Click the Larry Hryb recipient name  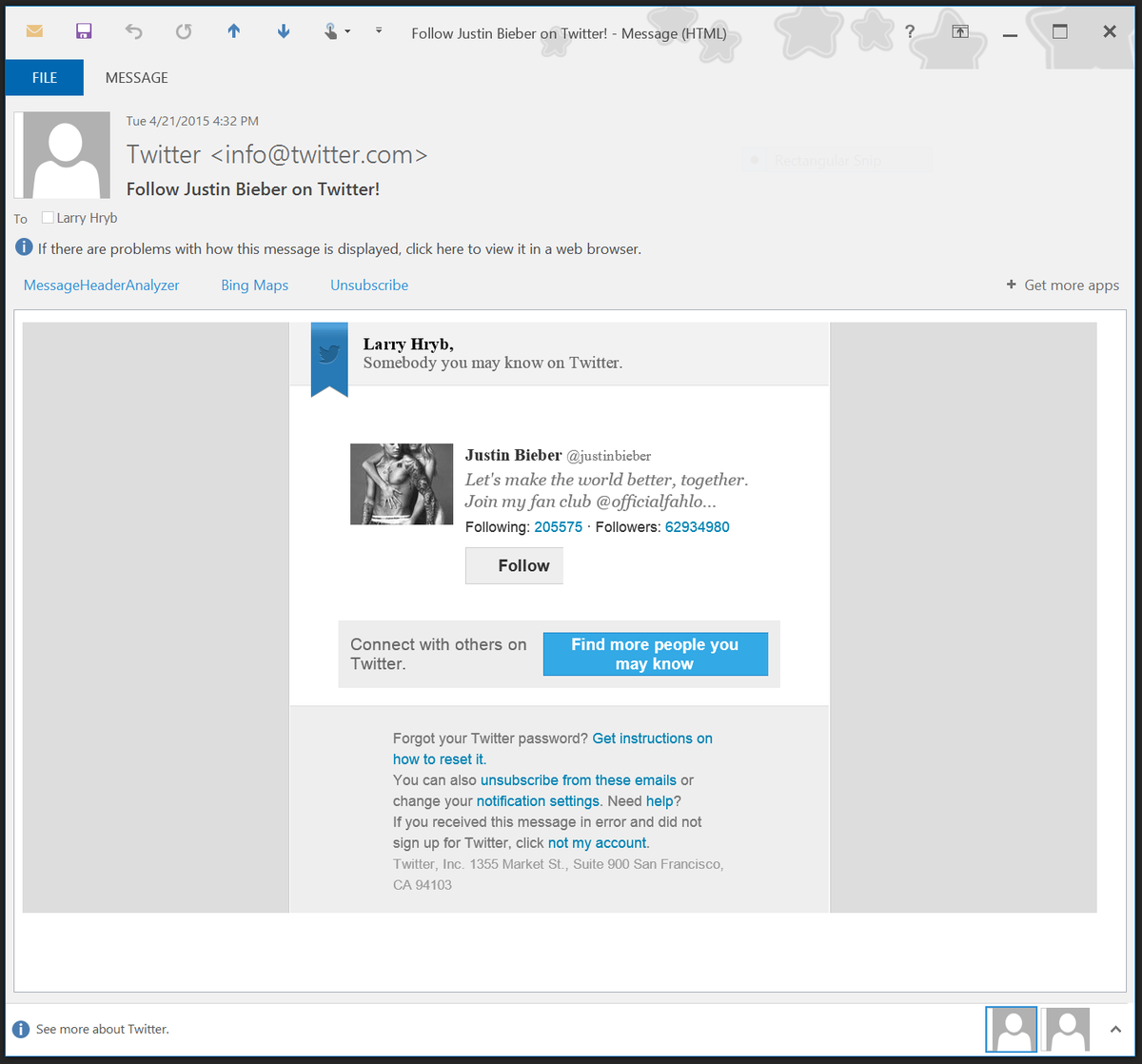click(87, 218)
